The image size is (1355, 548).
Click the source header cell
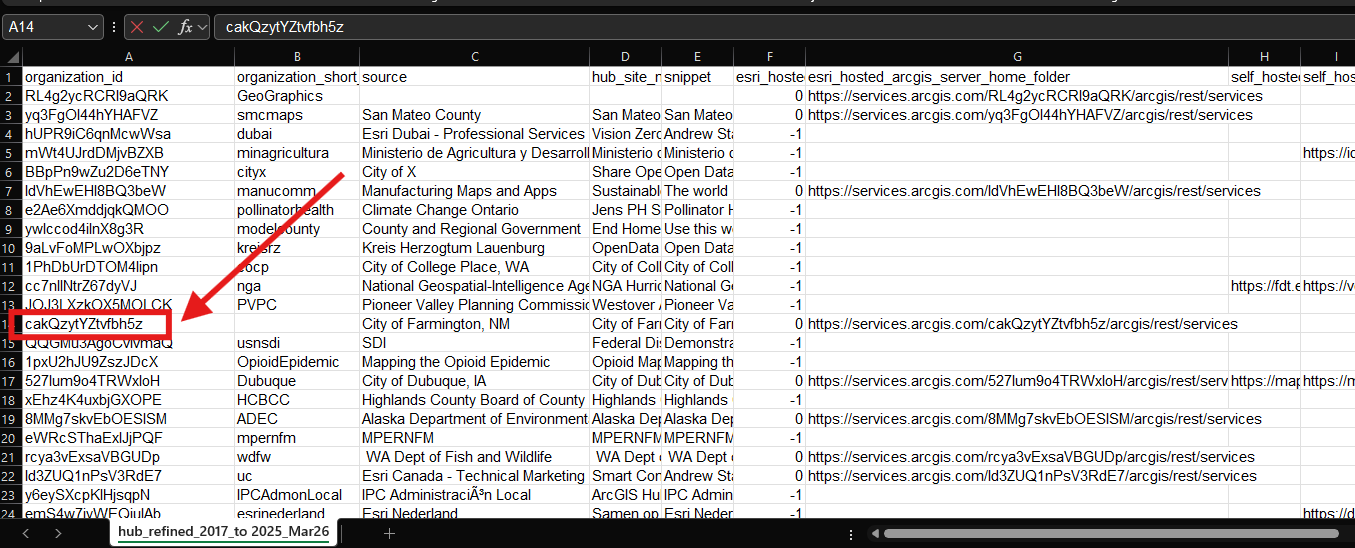(x=474, y=77)
